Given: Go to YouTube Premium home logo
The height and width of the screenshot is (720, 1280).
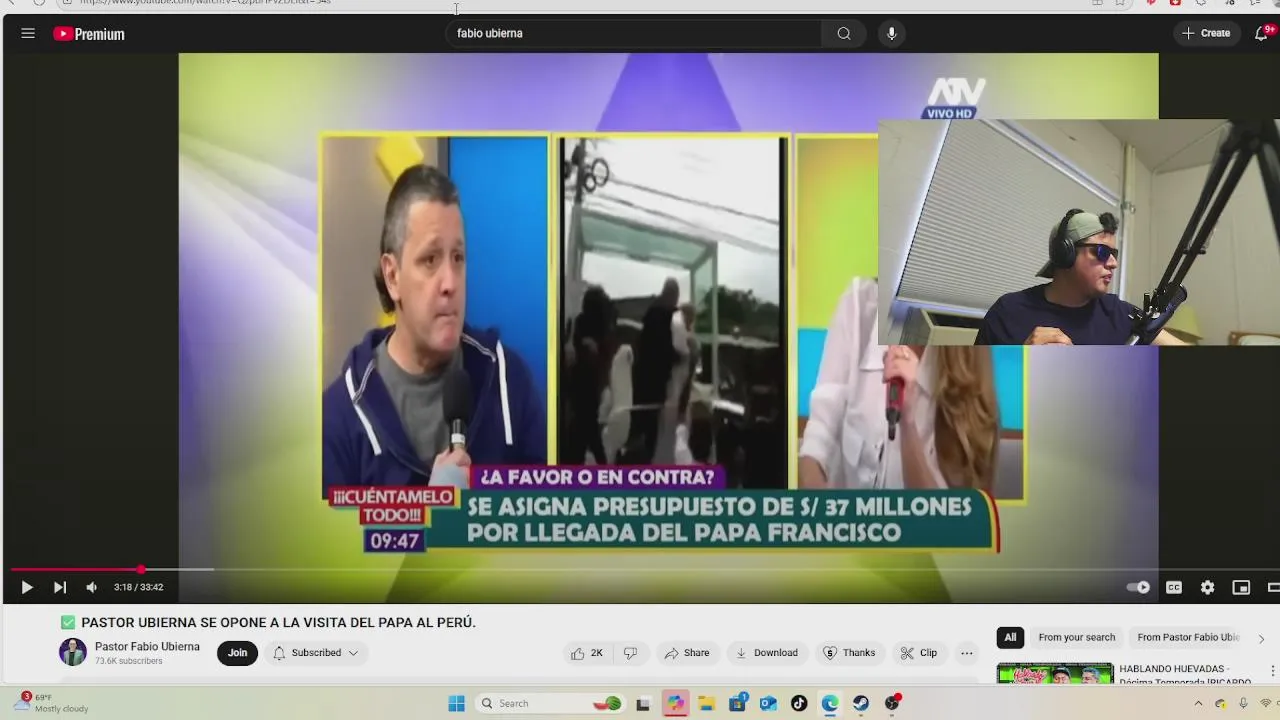Looking at the screenshot, I should [x=89, y=34].
